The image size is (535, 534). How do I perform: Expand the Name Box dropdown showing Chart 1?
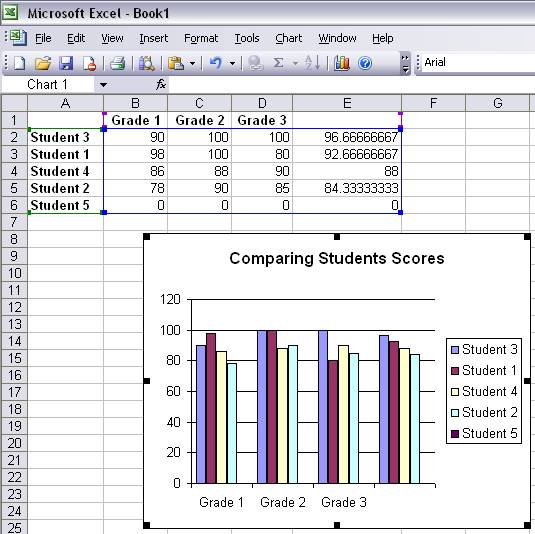point(103,85)
